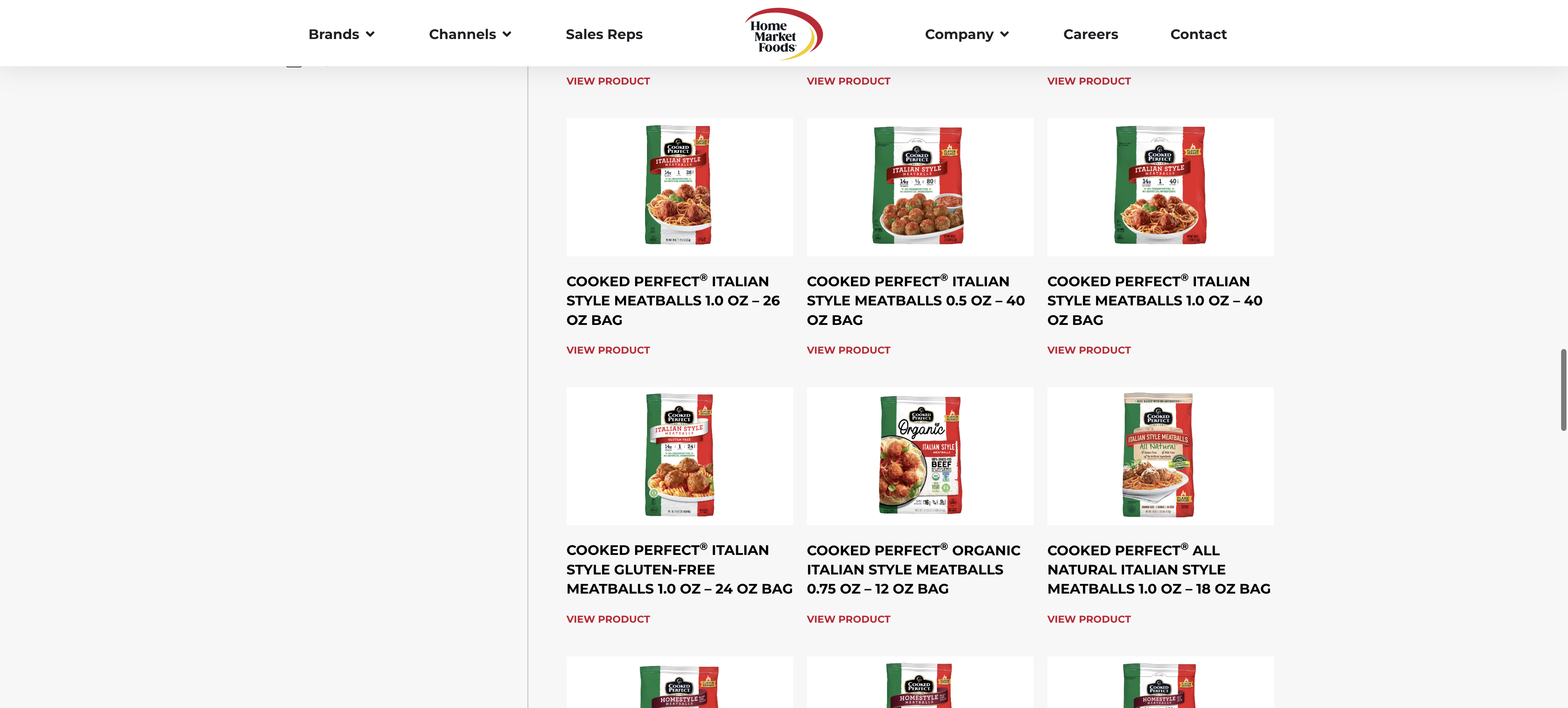Screen dimensions: 1568x708
Task: Open All Natural Italian Style Meatballs bag image
Action: point(1160,456)
